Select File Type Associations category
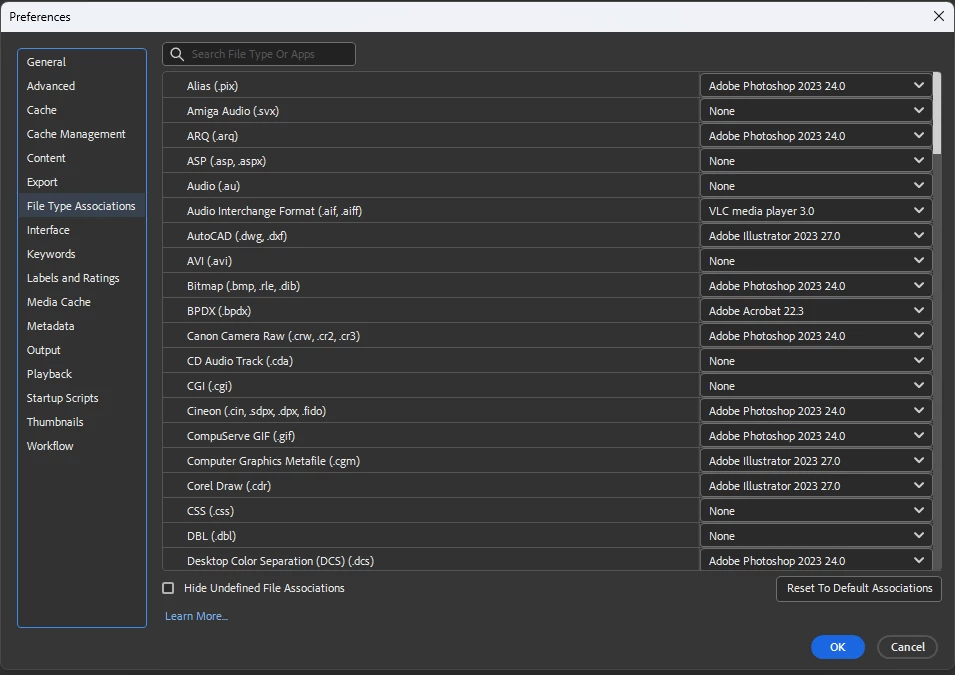955x675 pixels. point(81,206)
